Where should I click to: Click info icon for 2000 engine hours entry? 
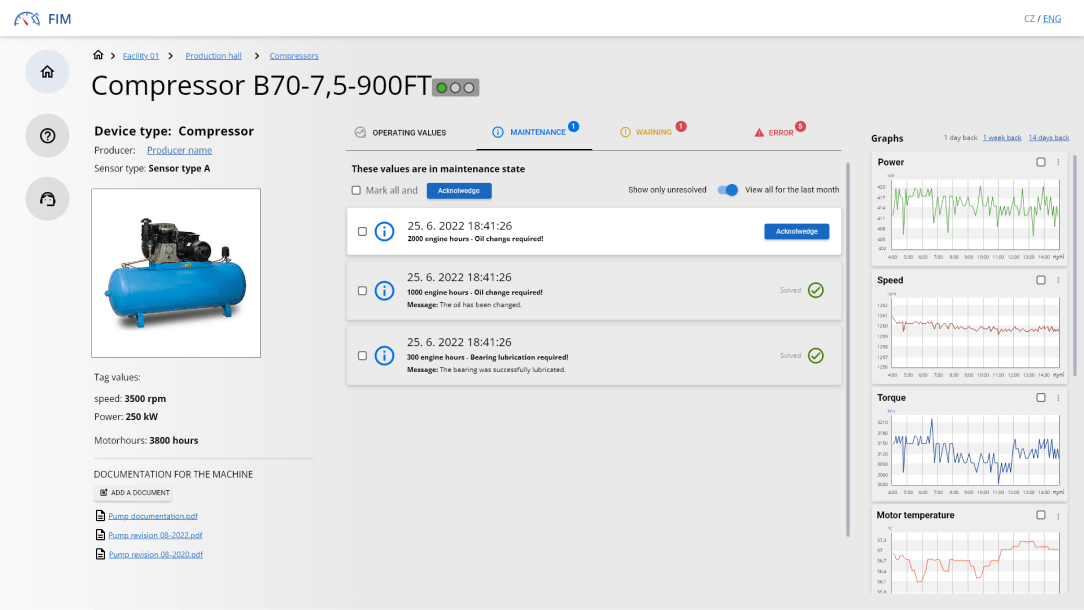(x=384, y=232)
